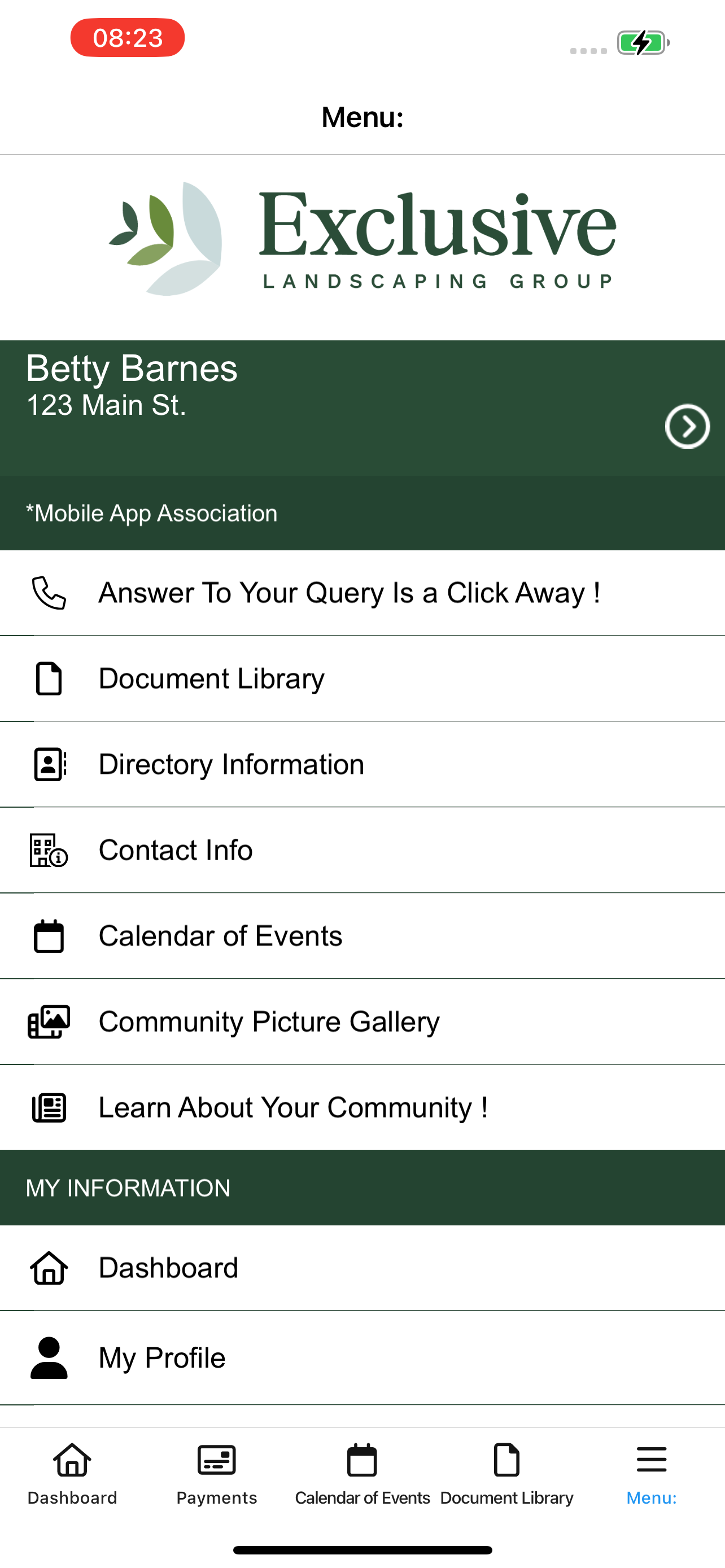The height and width of the screenshot is (1568, 725).
Task: Switch to the Payments tab
Action: pyautogui.click(x=217, y=1497)
